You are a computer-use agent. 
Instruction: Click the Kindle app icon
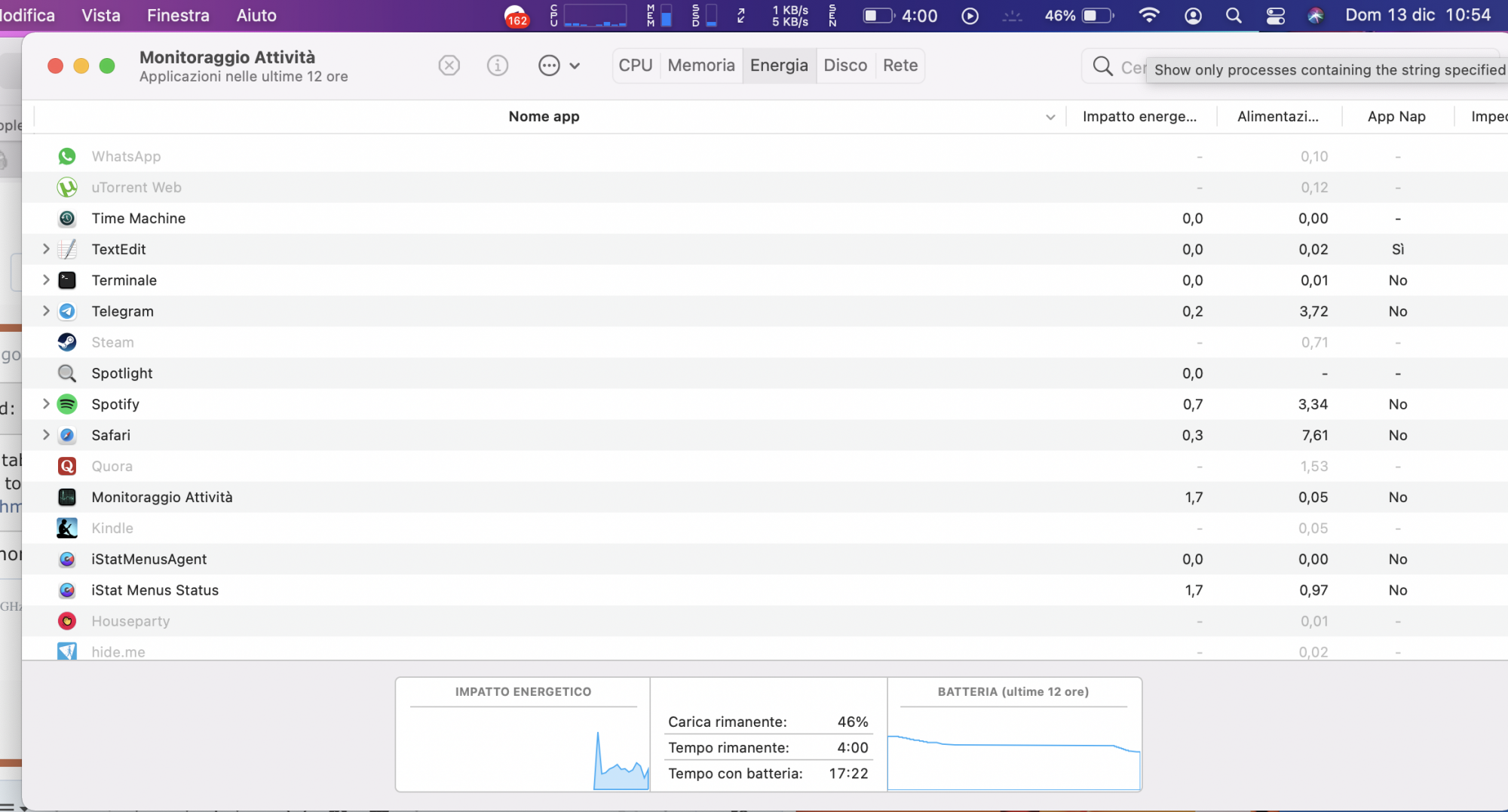pos(67,528)
